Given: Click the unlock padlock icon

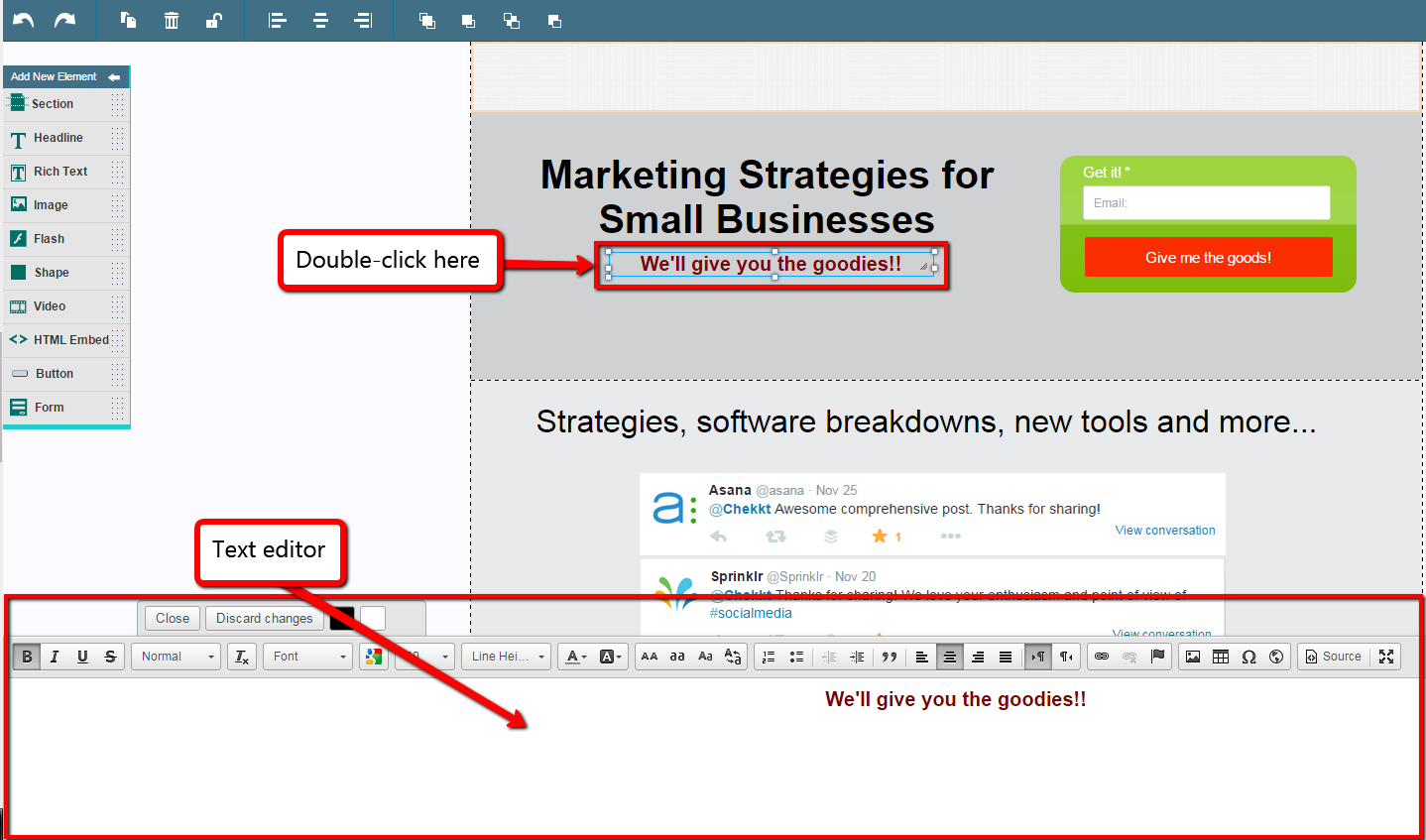Looking at the screenshot, I should (213, 20).
